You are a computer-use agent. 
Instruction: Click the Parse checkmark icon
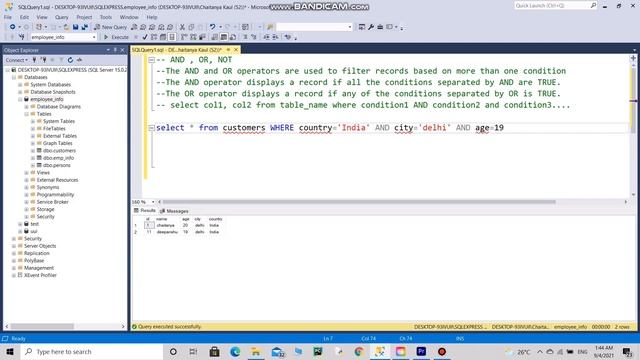coord(145,37)
